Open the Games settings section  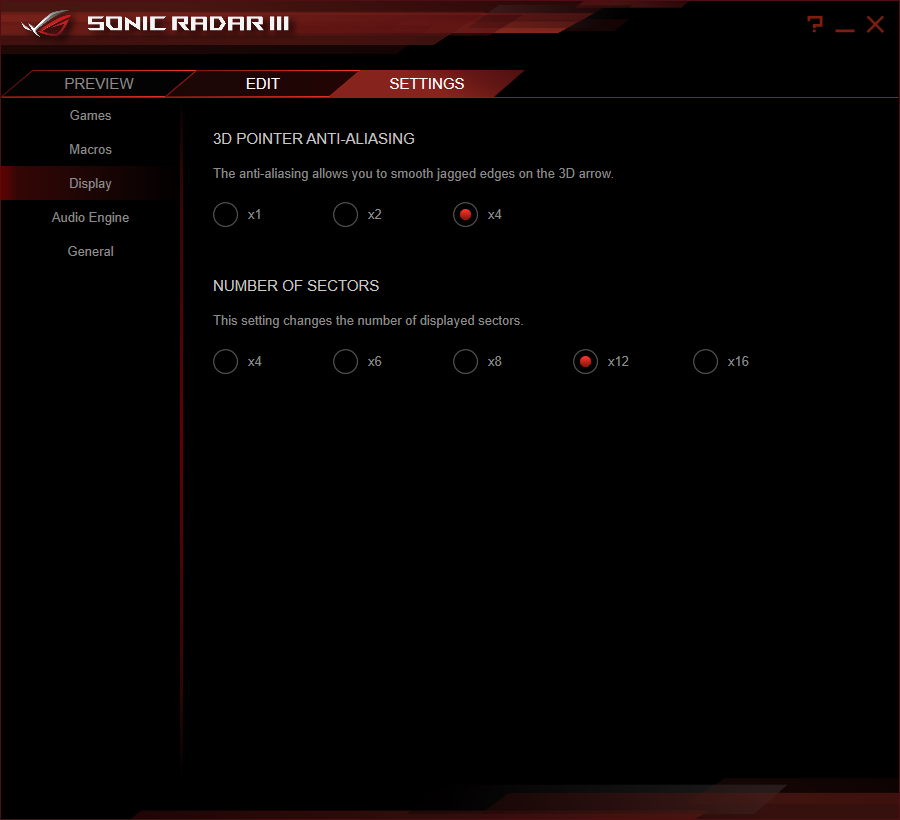[x=90, y=115]
